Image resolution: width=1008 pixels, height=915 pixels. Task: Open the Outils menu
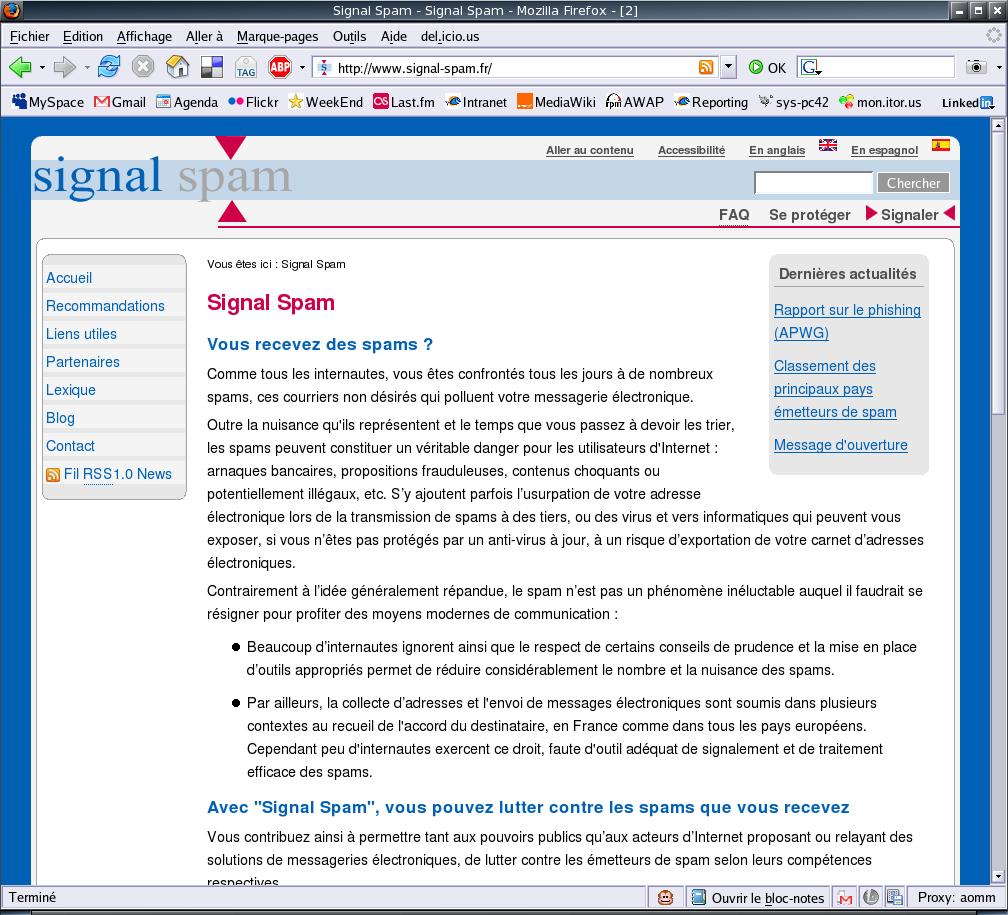pos(349,37)
